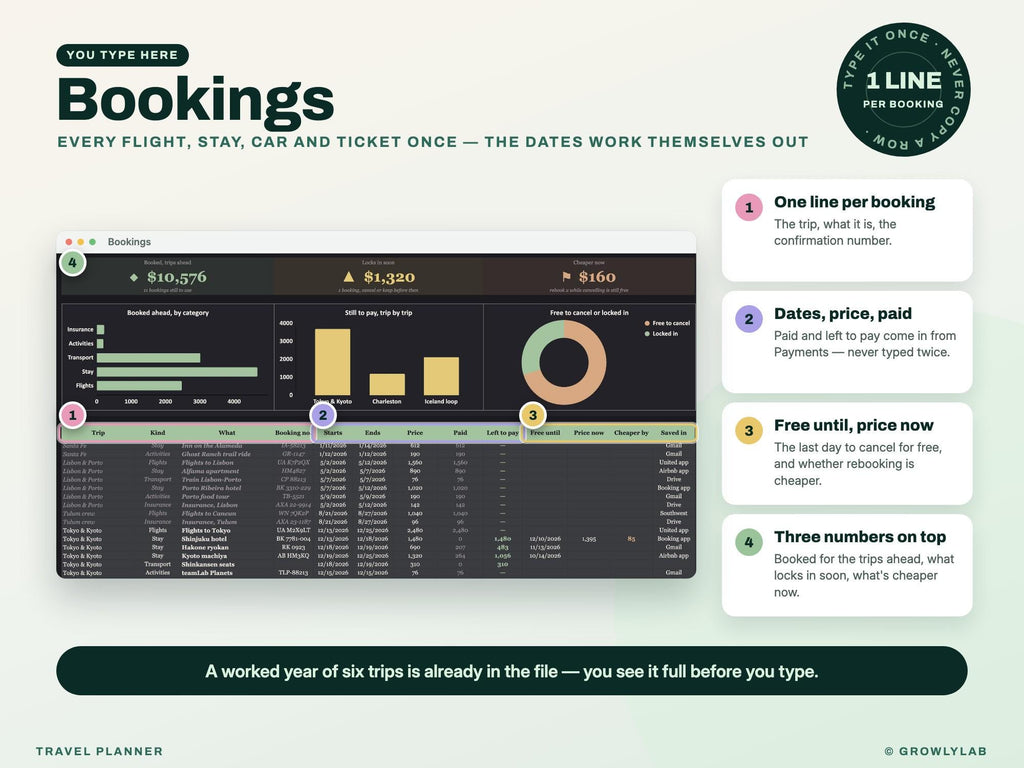Click the Free until column header
1024x768 pixels.
tap(545, 433)
